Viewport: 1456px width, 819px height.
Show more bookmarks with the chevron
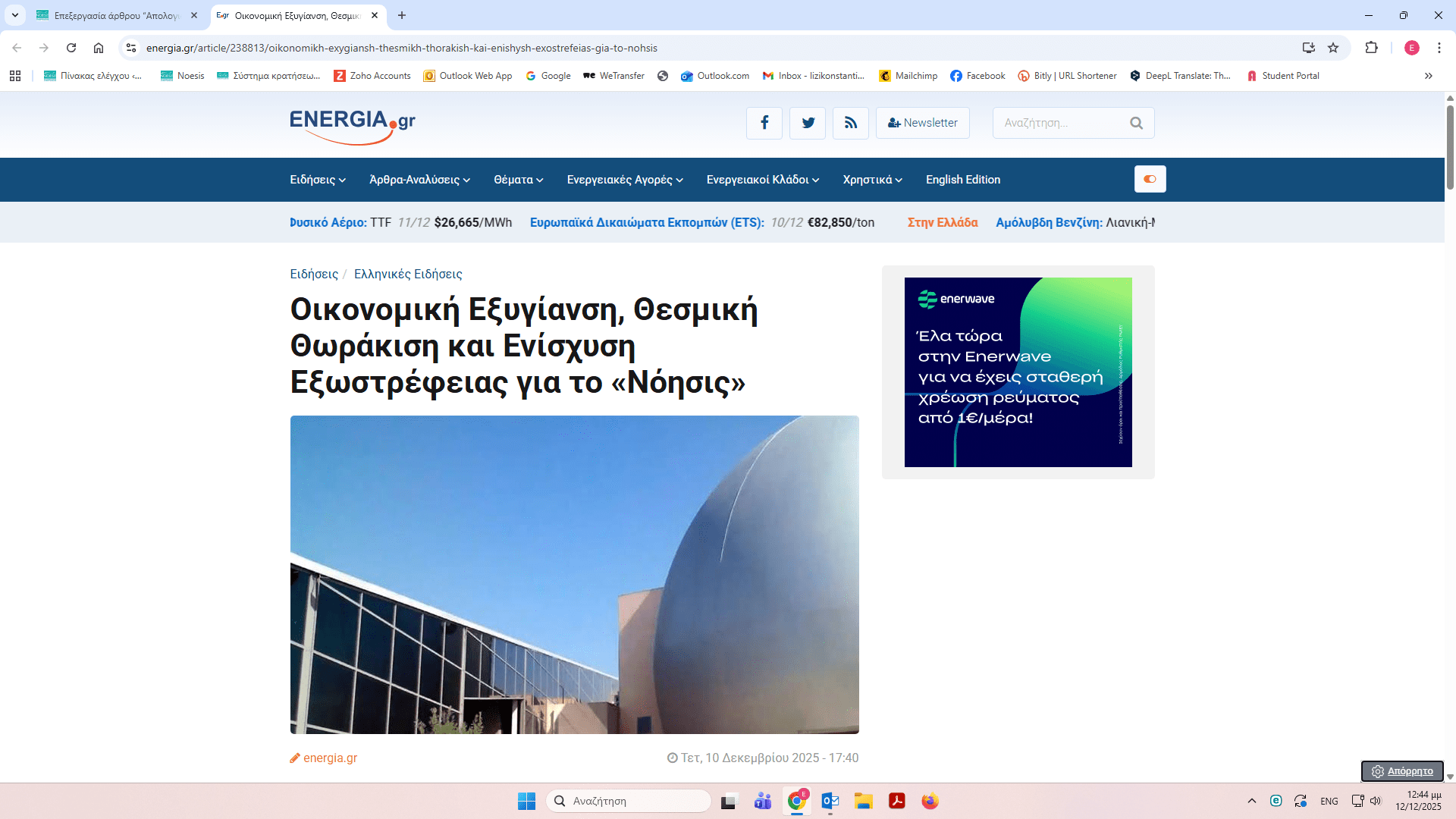point(1429,76)
